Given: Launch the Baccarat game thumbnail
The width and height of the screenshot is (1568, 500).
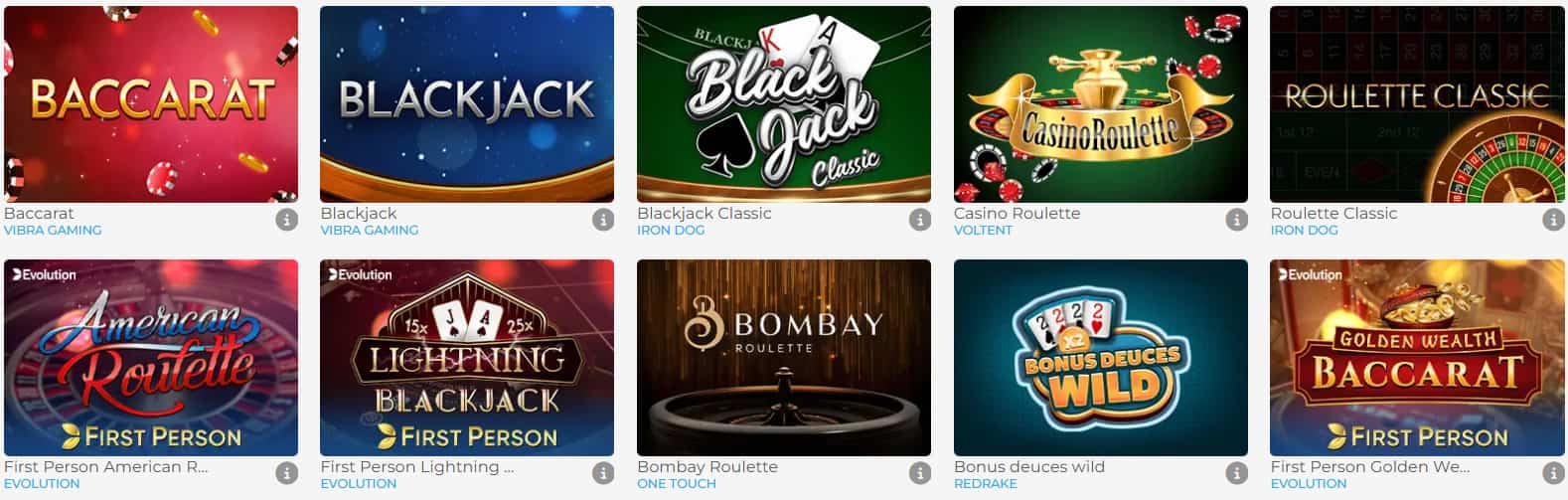Looking at the screenshot, I should [151, 104].
